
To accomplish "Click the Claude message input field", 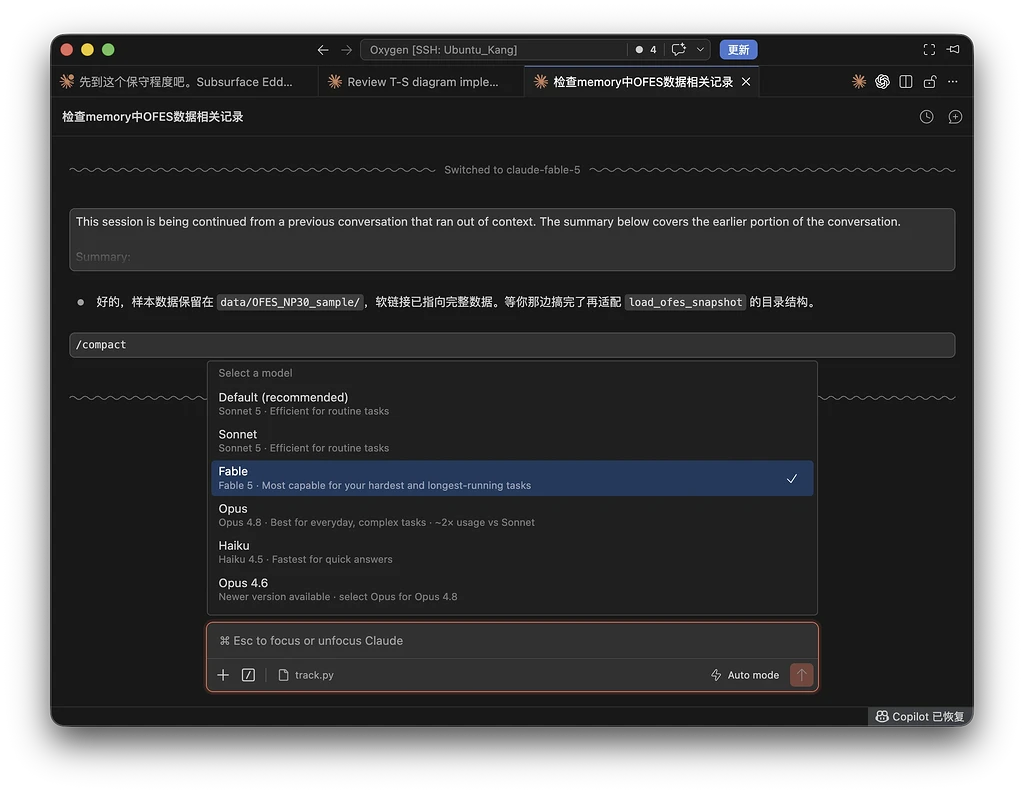I will tap(512, 641).
